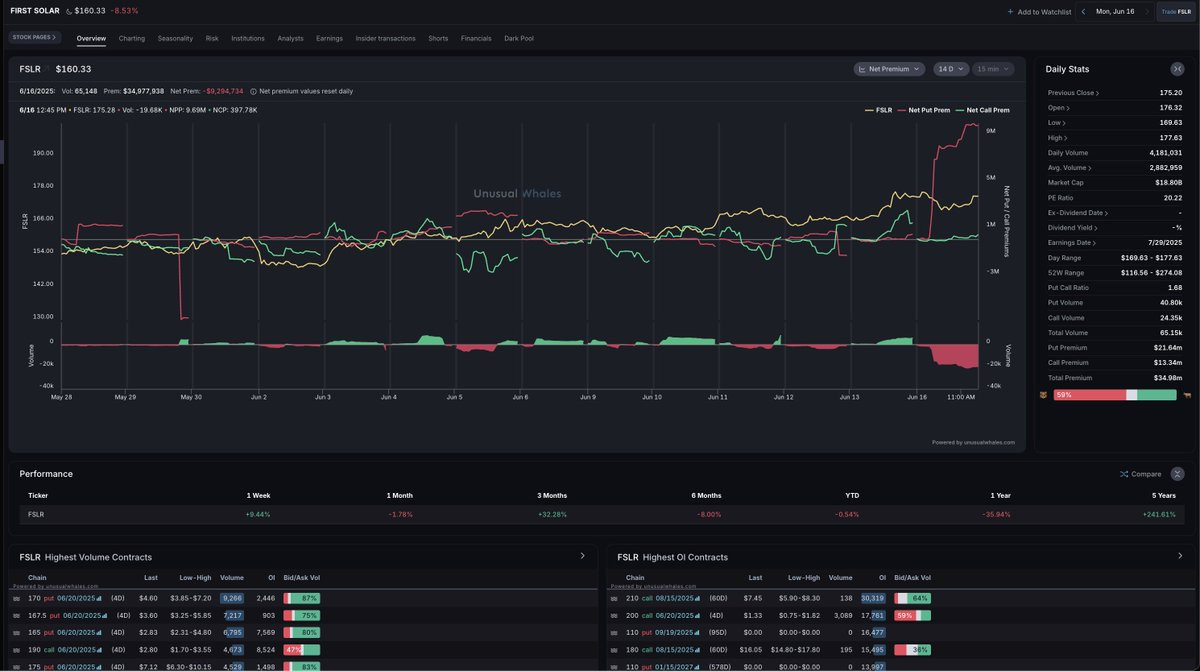The image size is (1200, 671).
Task: Toggle FSLR line in chart legend
Action: coord(878,110)
